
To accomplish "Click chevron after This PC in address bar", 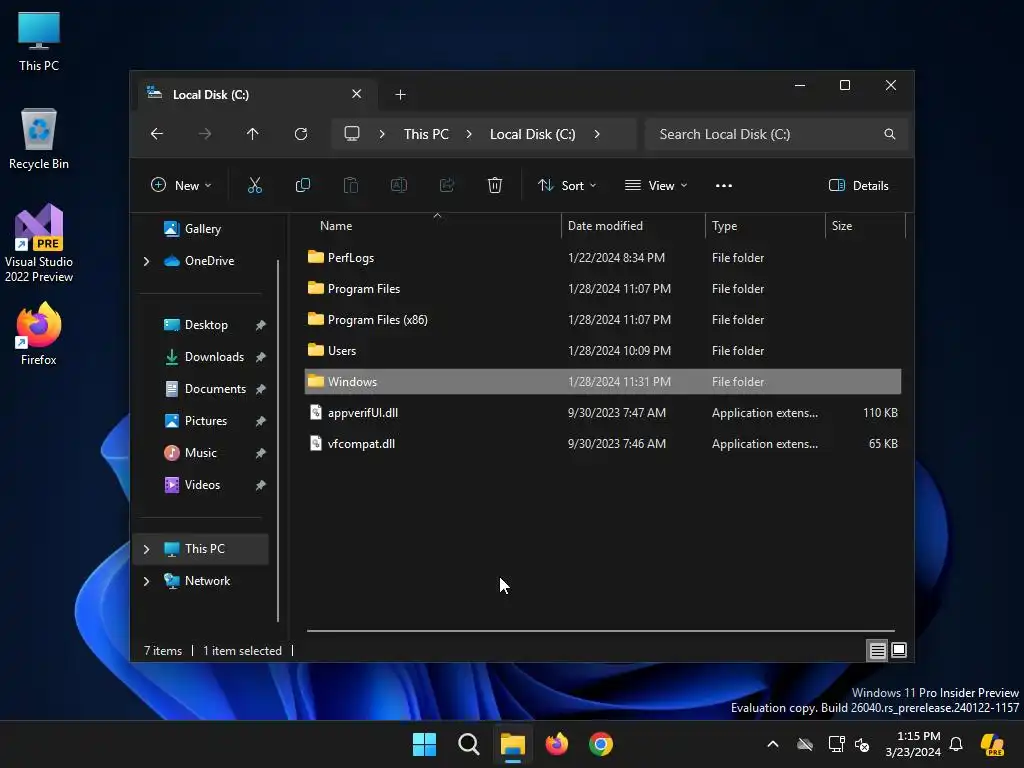I will [469, 134].
